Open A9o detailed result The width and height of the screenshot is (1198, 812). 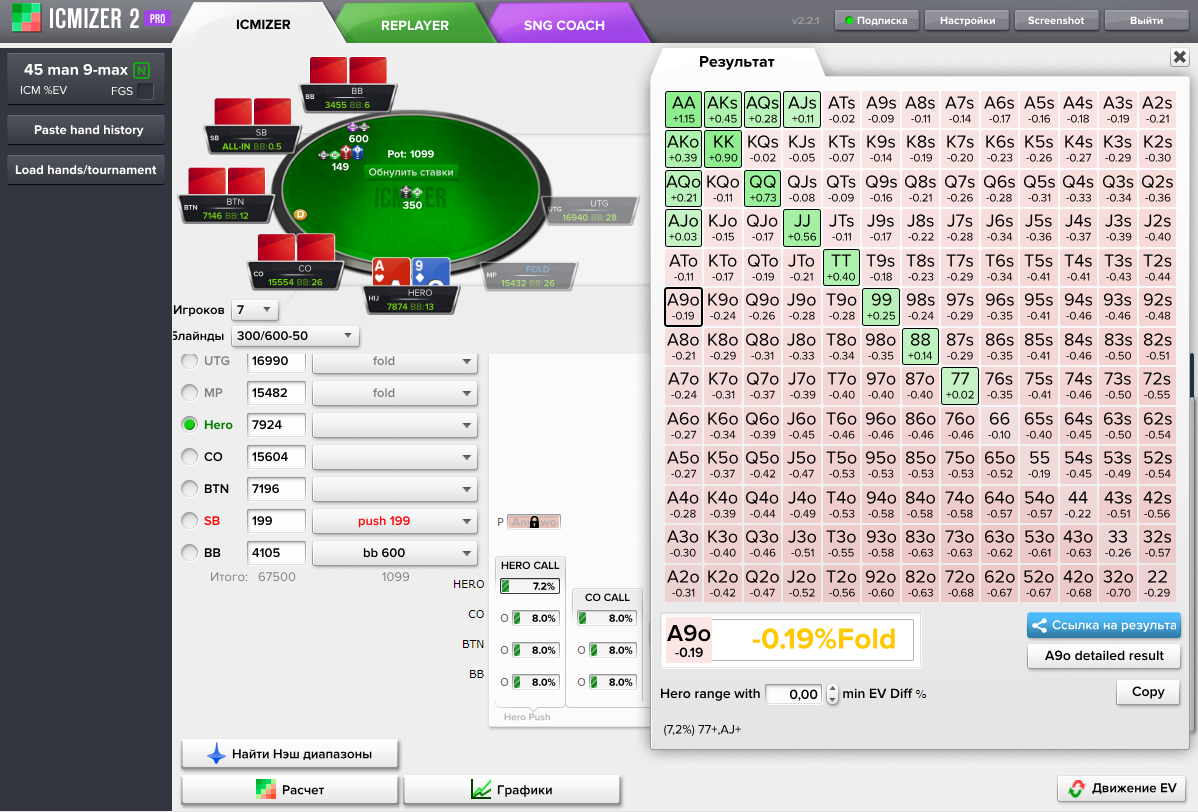click(1104, 655)
